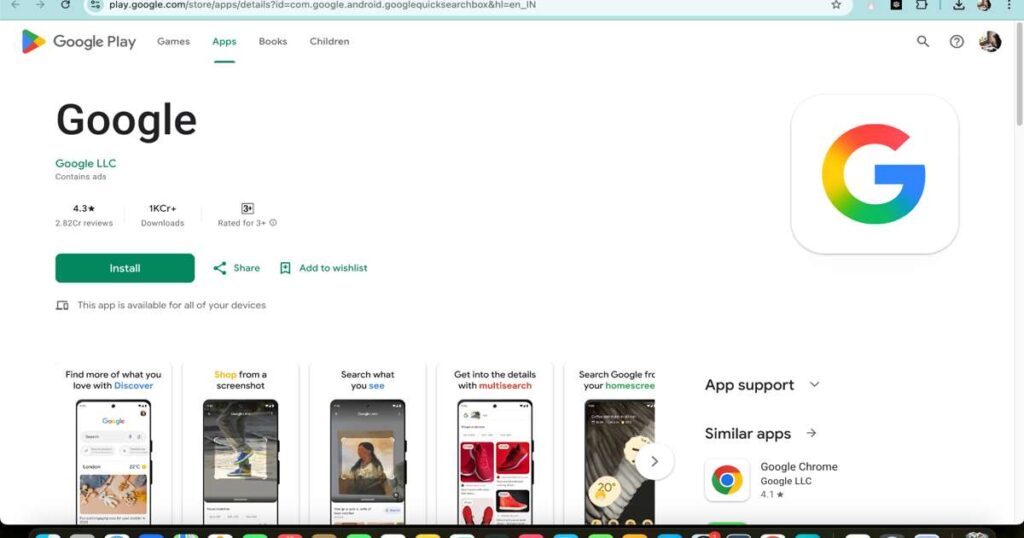Bookmark this page with the star icon
The image size is (1024, 538).
[x=836, y=5]
